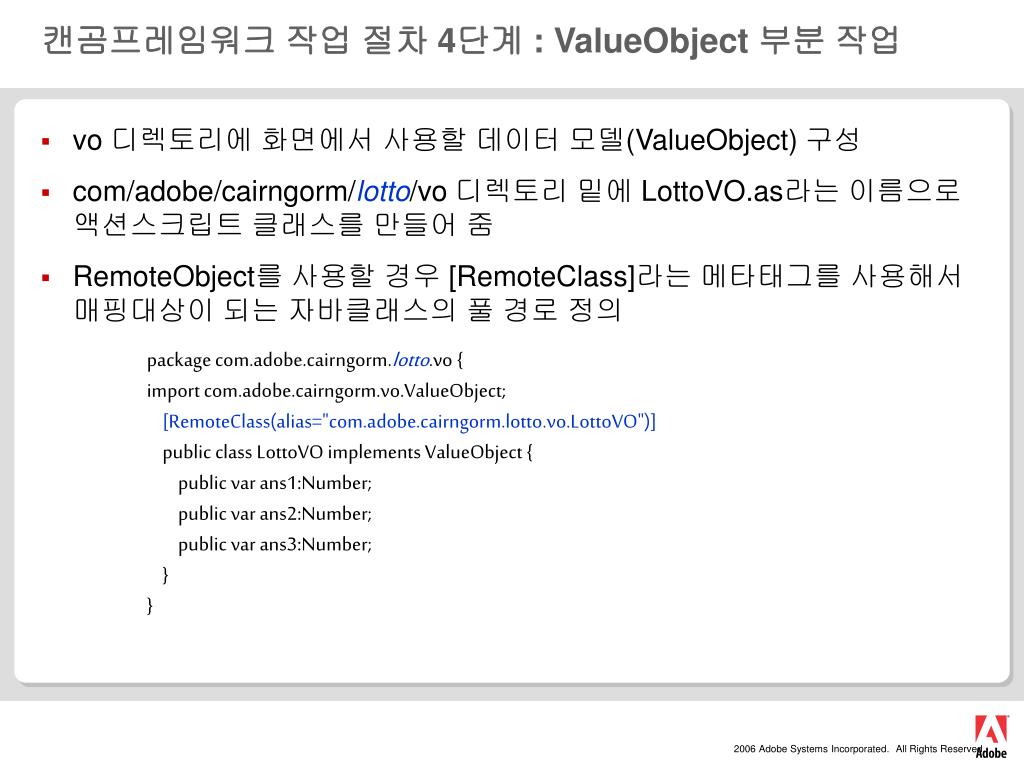This screenshot has height=768, width=1024.
Task: Click the second-line text '액션스크립트 클래스를 만들어 줌'
Action: 283,225
